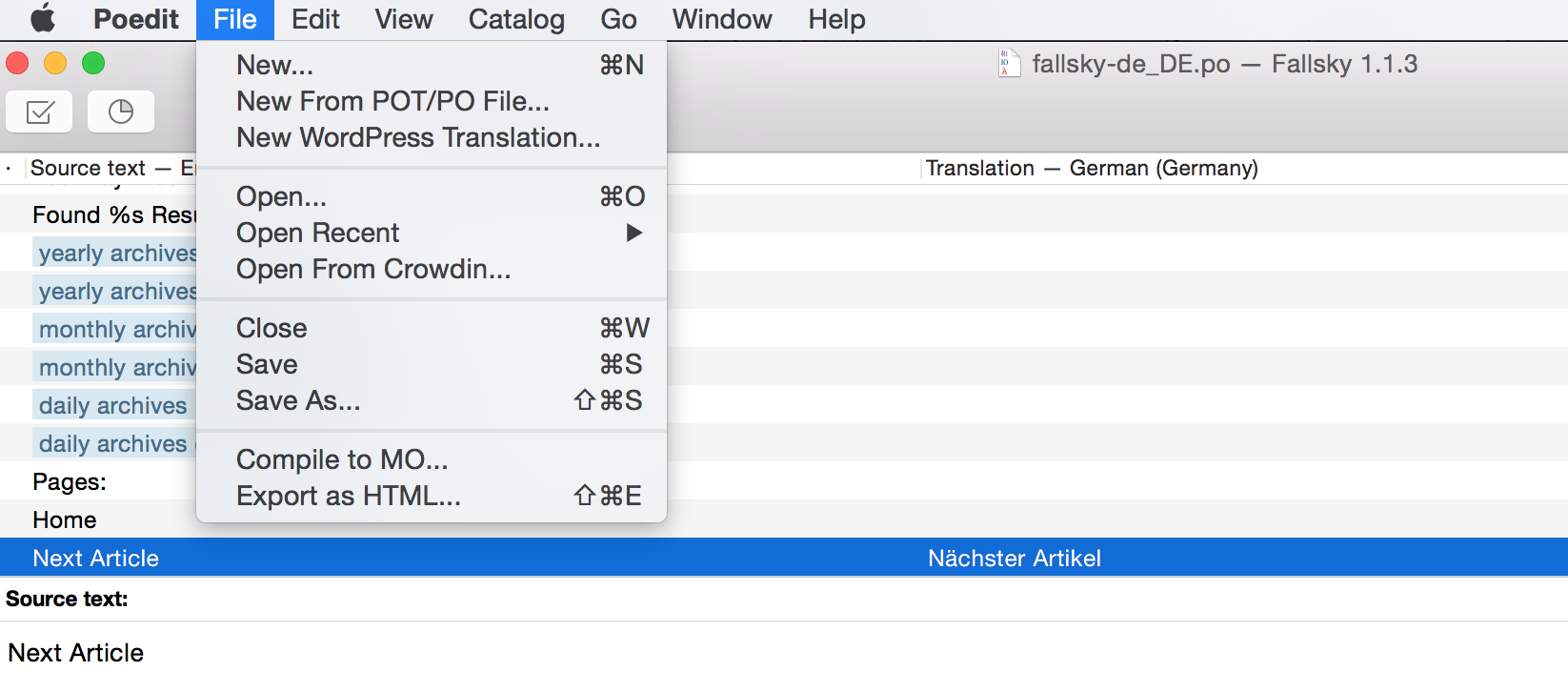Choose Export as HTML
Viewport: 1568px width, 692px height.
(x=349, y=496)
